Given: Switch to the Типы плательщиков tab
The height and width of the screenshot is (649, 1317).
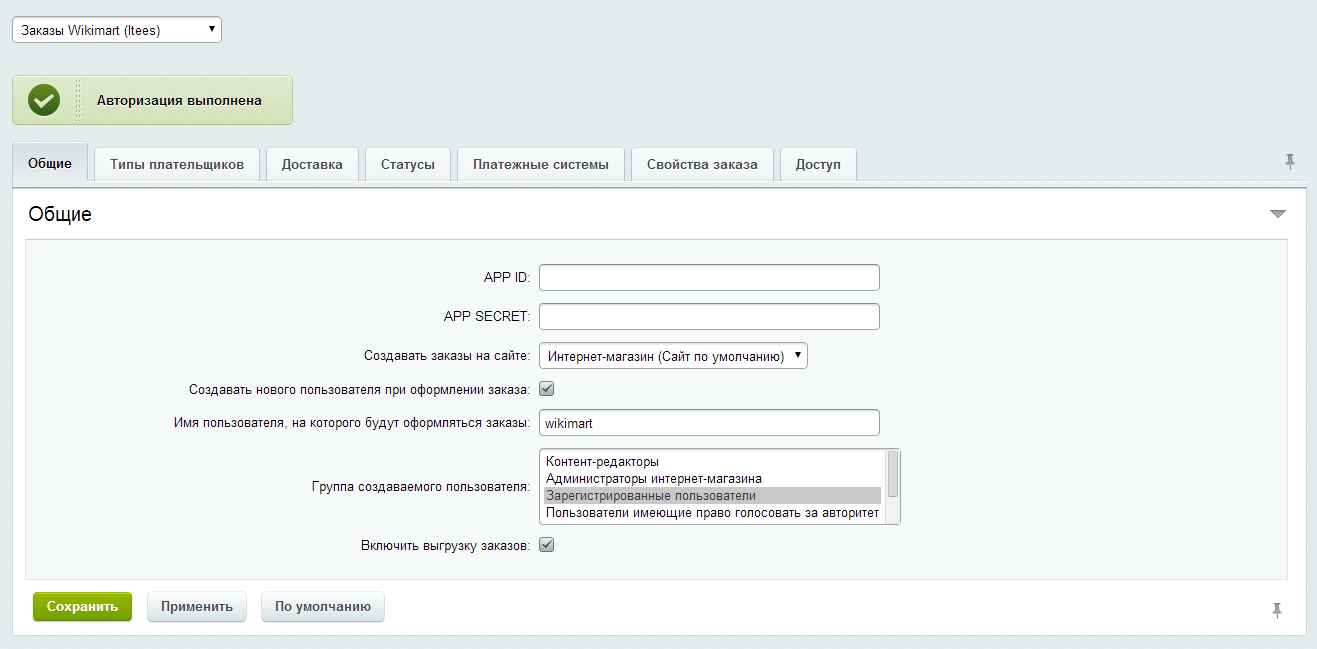Looking at the screenshot, I should click(176, 163).
